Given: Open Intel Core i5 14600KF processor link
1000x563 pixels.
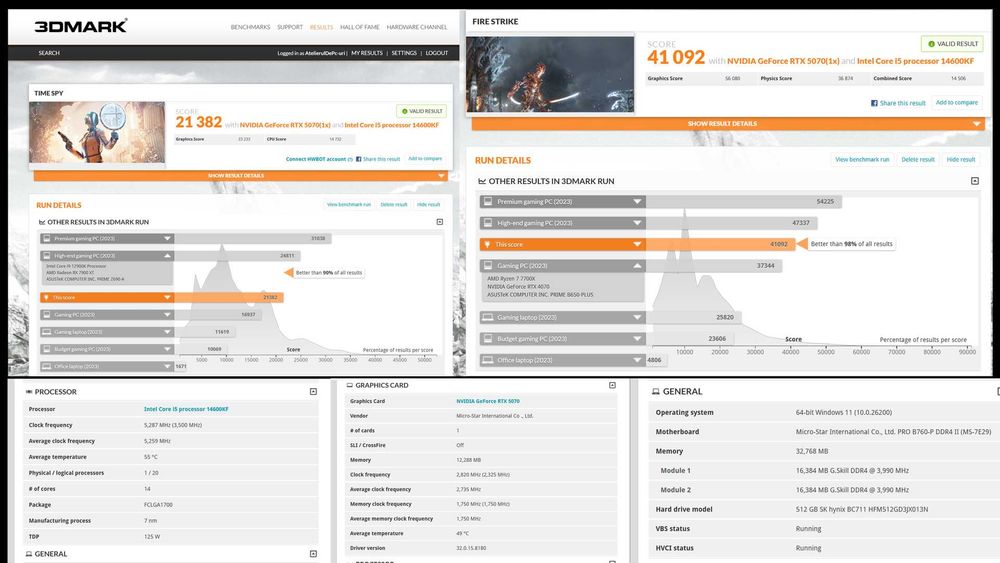Looking at the screenshot, I should pyautogui.click(x=186, y=409).
